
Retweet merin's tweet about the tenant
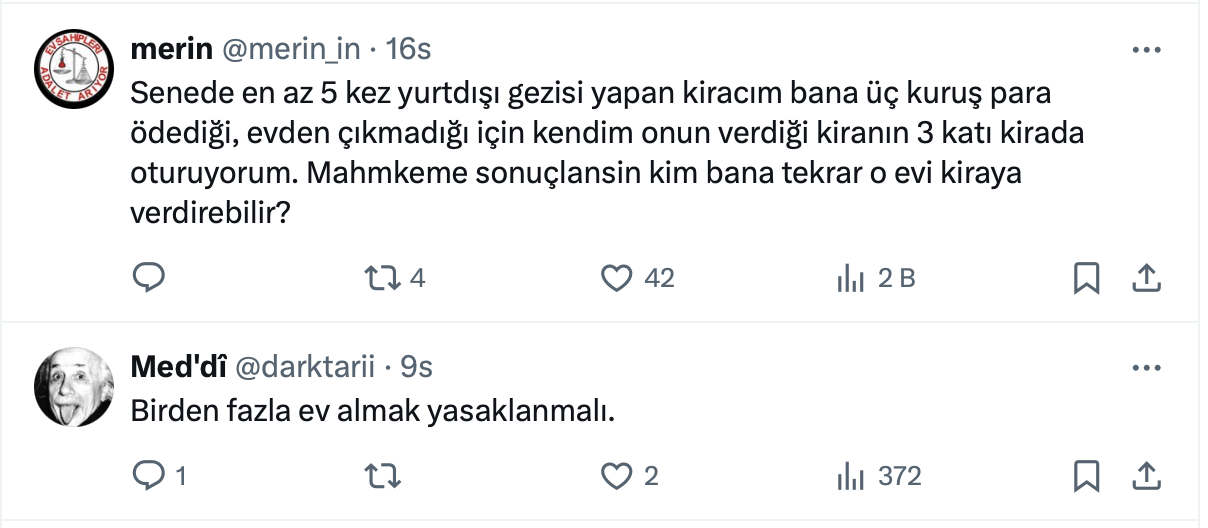[381, 278]
